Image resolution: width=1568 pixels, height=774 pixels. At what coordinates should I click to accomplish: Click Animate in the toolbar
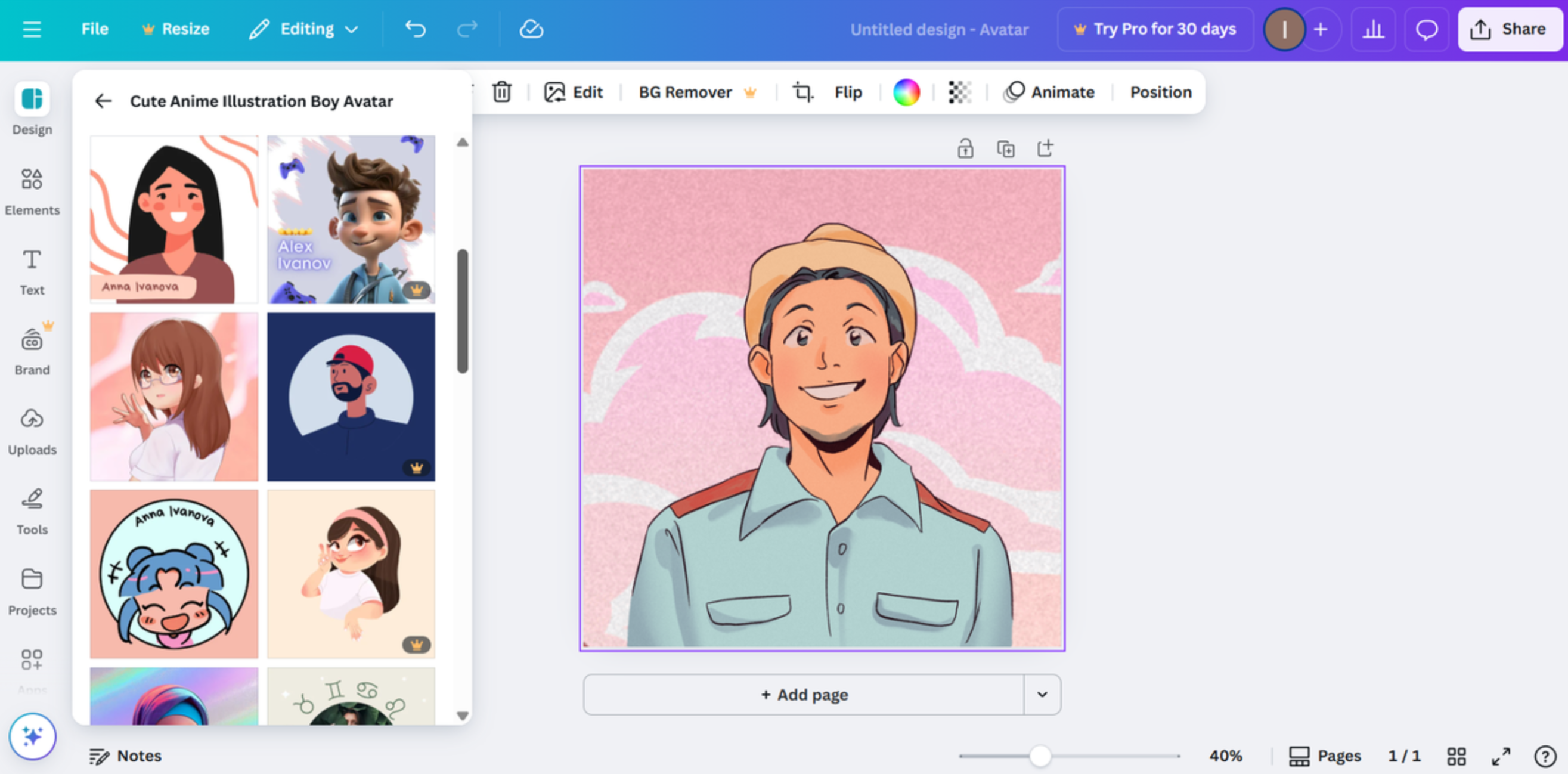(1049, 92)
